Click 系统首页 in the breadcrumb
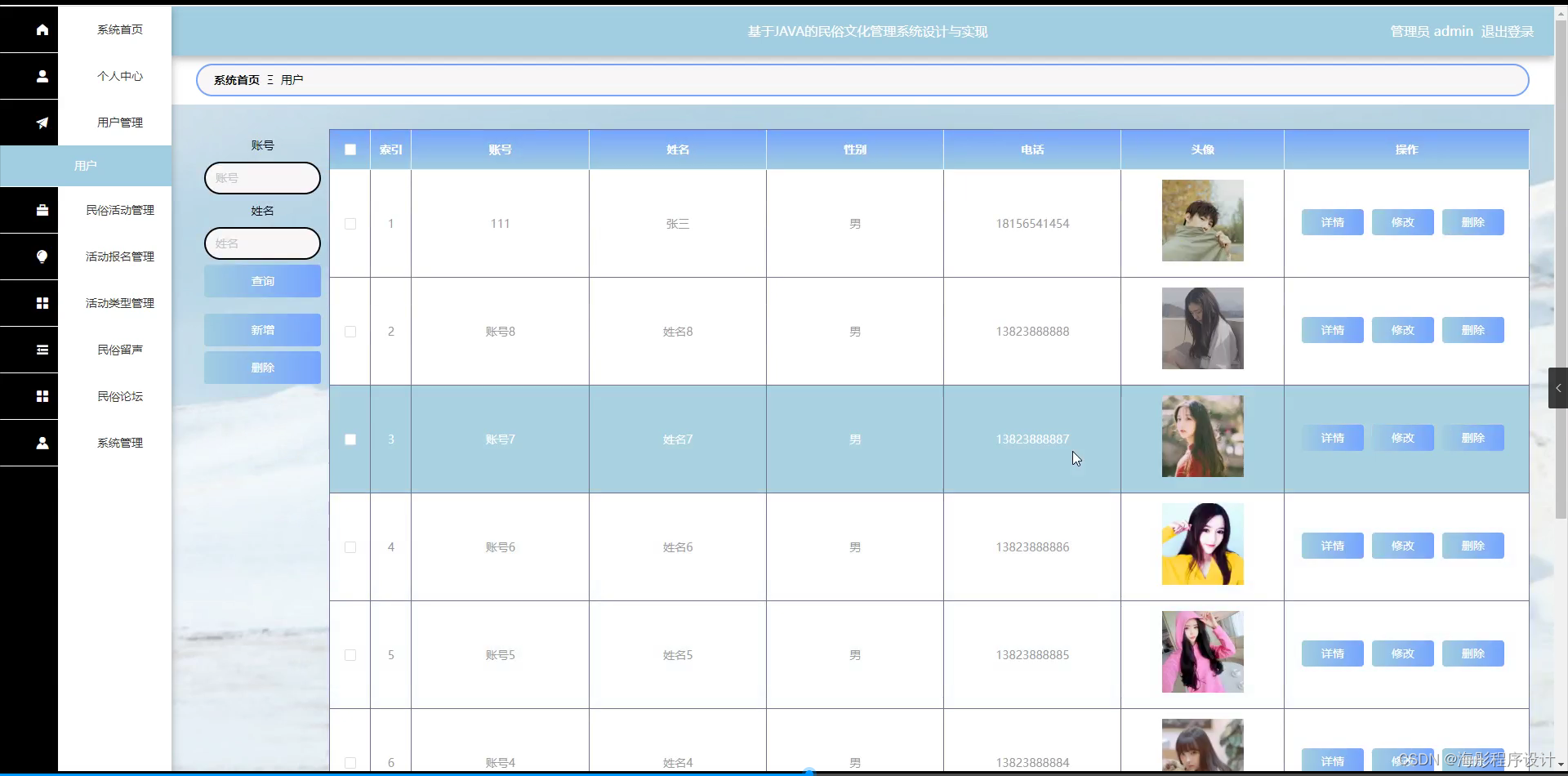Viewport: 1568px width, 776px height. tap(237, 80)
